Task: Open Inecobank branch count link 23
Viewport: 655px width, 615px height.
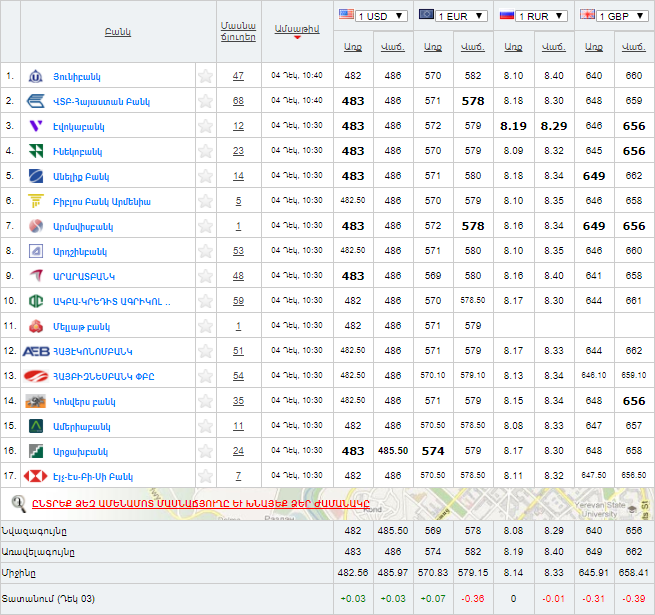Action: click(238, 151)
